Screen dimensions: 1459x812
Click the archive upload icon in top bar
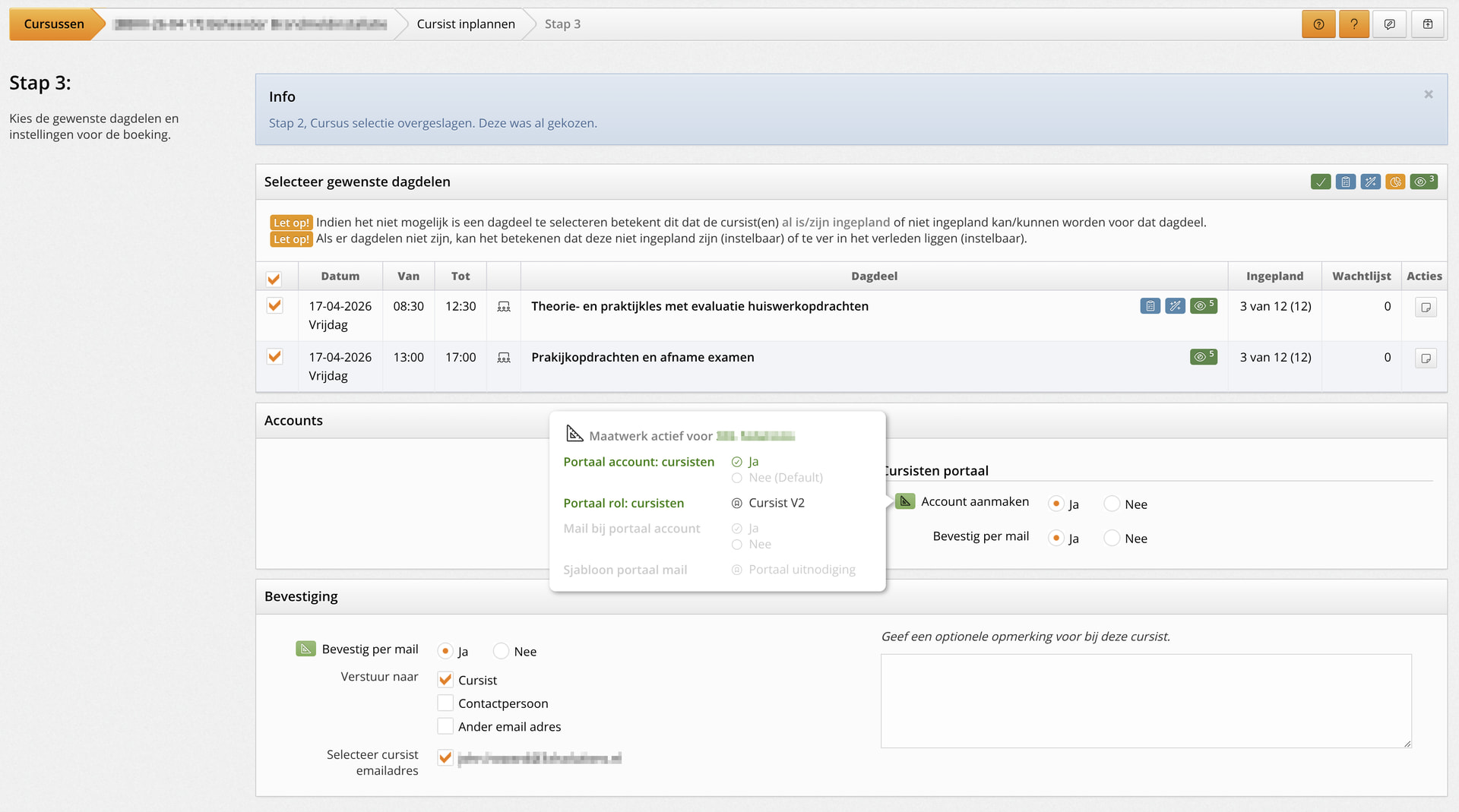pyautogui.click(x=1428, y=24)
